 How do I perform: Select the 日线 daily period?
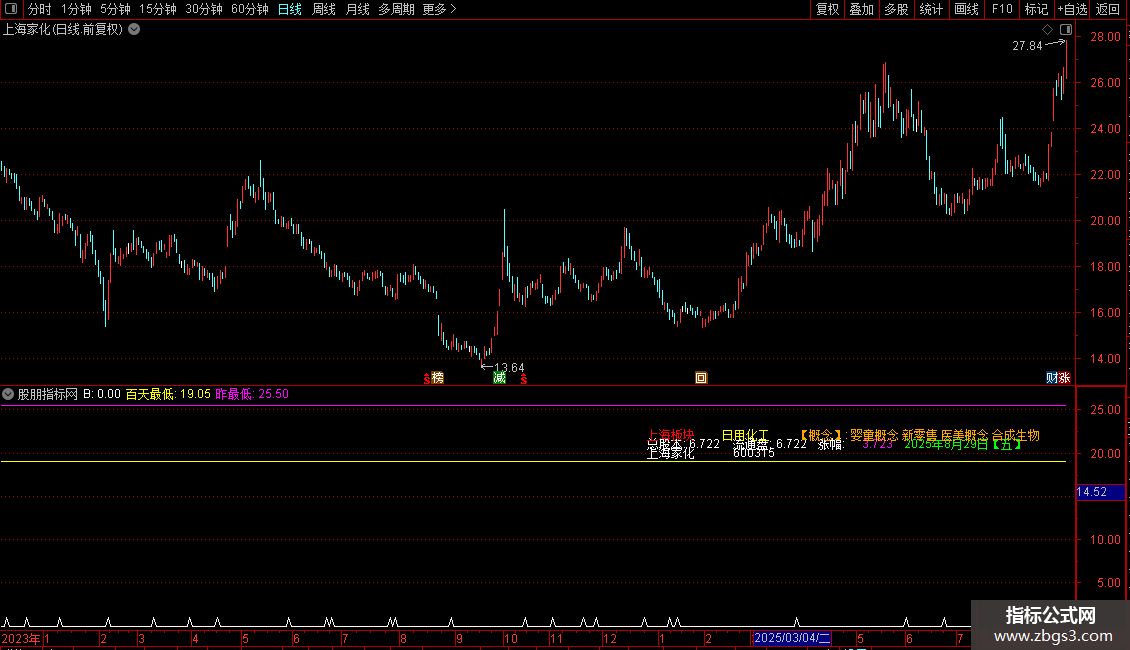point(290,9)
